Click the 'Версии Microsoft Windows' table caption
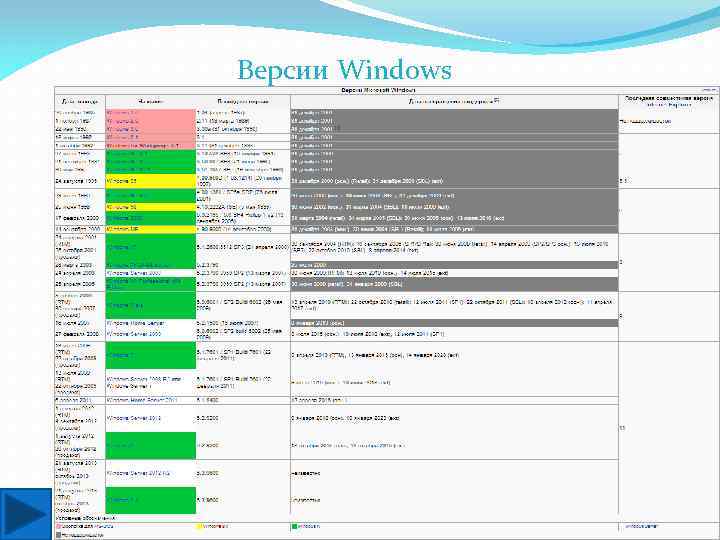720x540 pixels. coord(378,90)
